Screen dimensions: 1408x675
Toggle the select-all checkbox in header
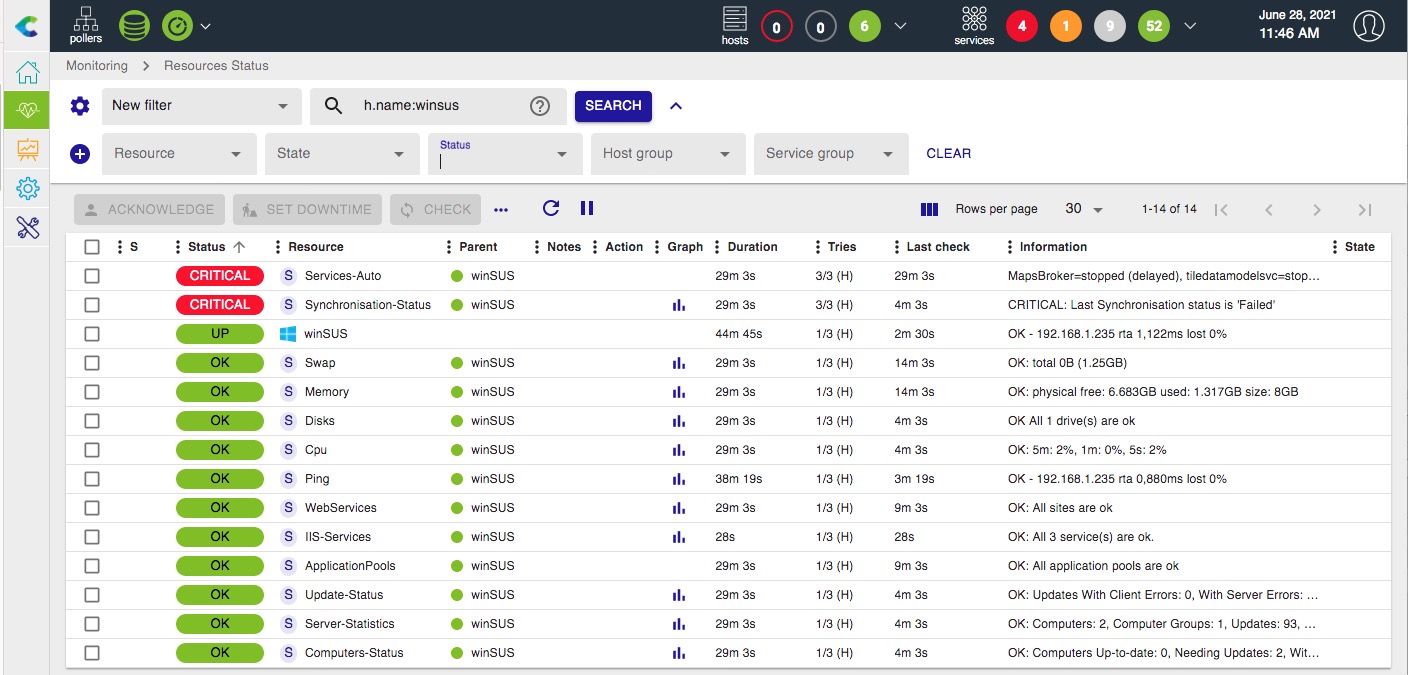tap(92, 247)
